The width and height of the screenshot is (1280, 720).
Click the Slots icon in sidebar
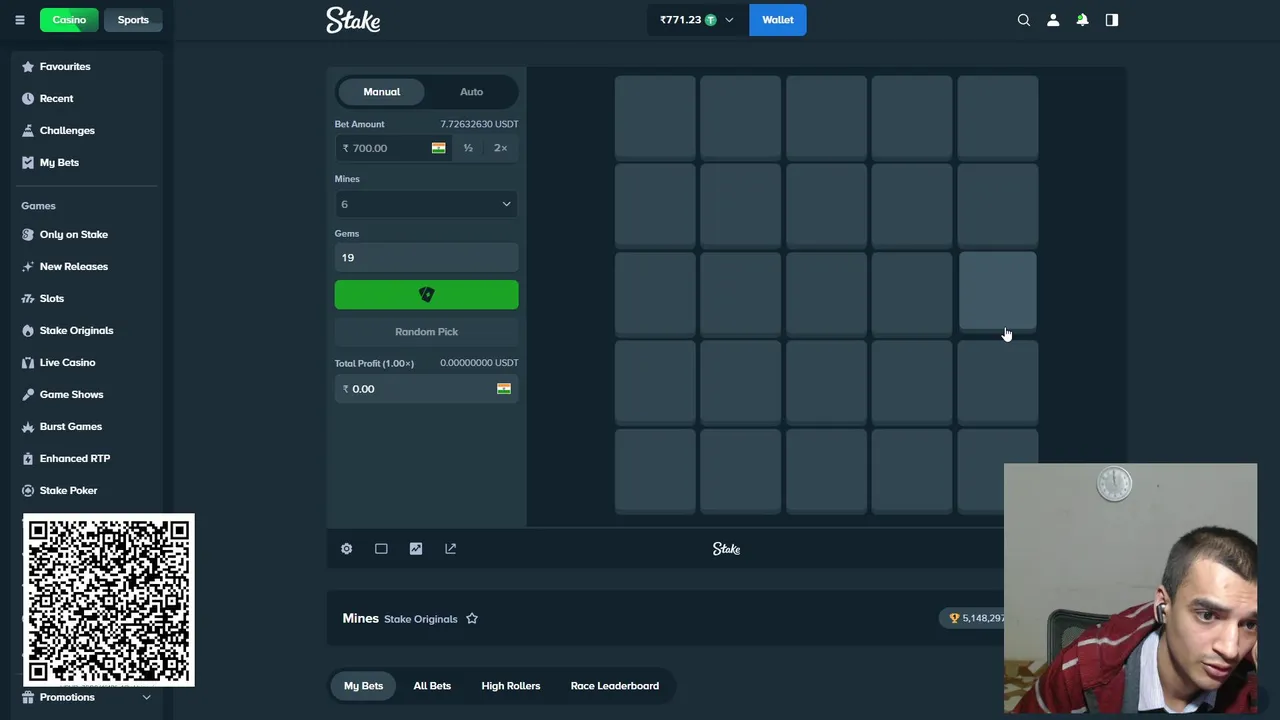coord(28,298)
